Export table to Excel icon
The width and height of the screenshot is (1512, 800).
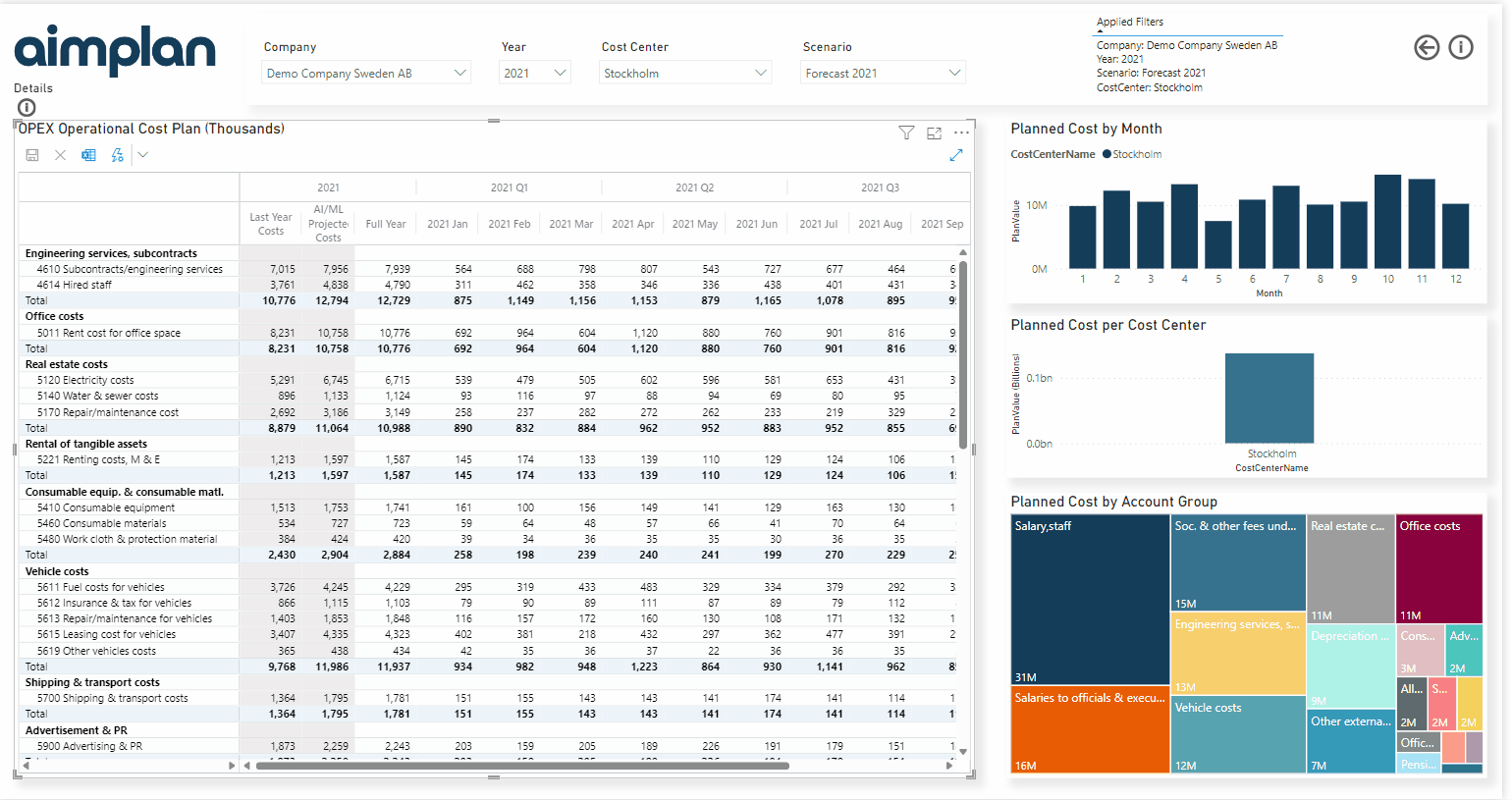pyautogui.click(x=88, y=155)
